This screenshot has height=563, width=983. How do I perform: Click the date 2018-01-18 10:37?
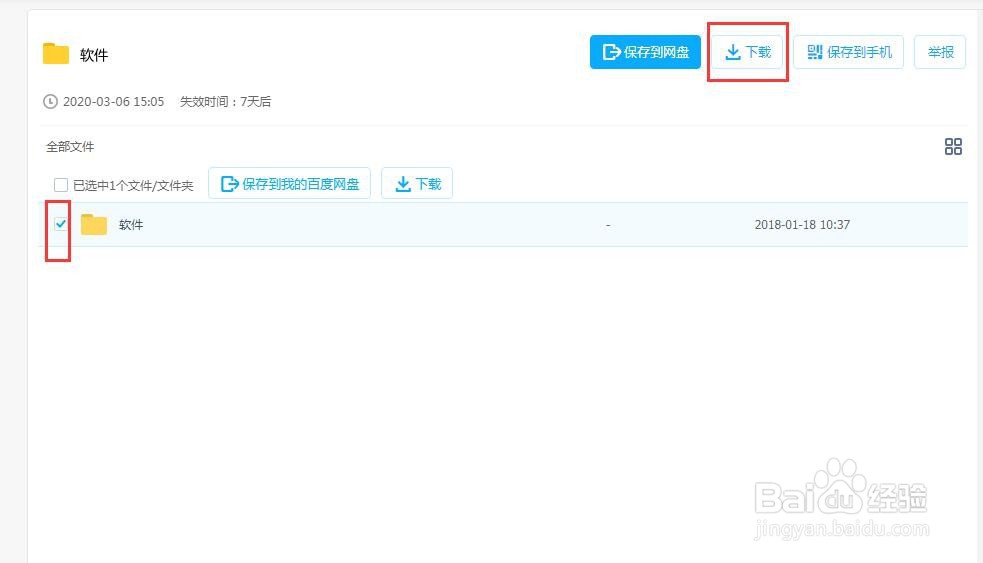tap(802, 224)
